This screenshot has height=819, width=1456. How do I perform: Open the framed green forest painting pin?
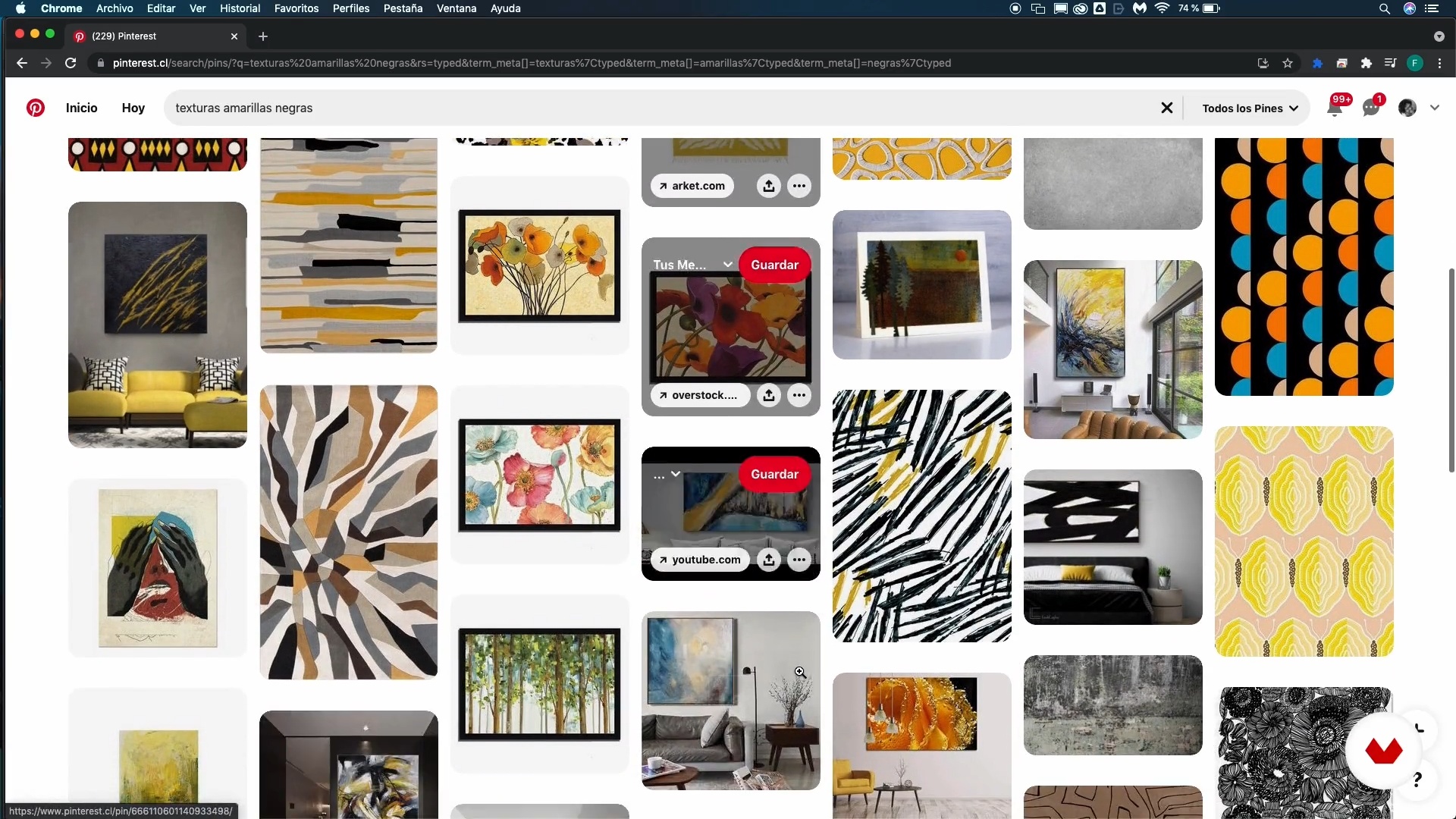(x=540, y=684)
